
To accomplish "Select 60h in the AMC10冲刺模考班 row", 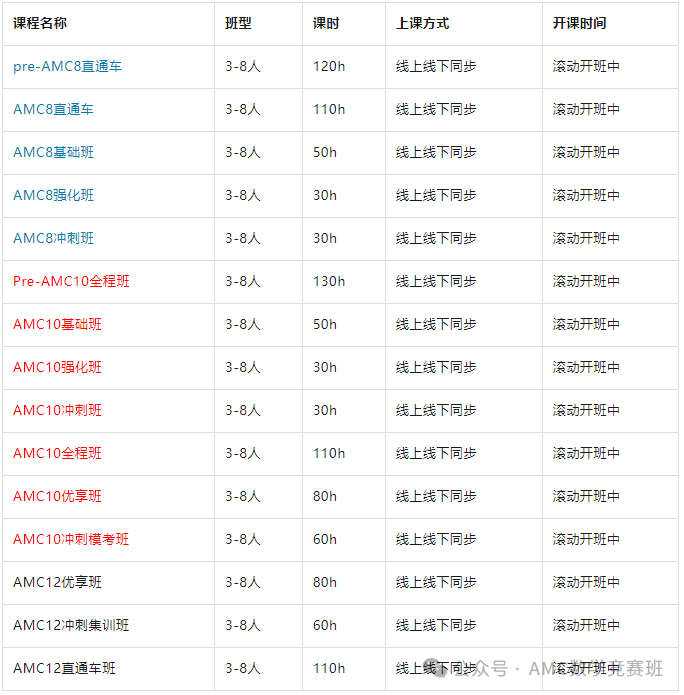I will pos(325,539).
